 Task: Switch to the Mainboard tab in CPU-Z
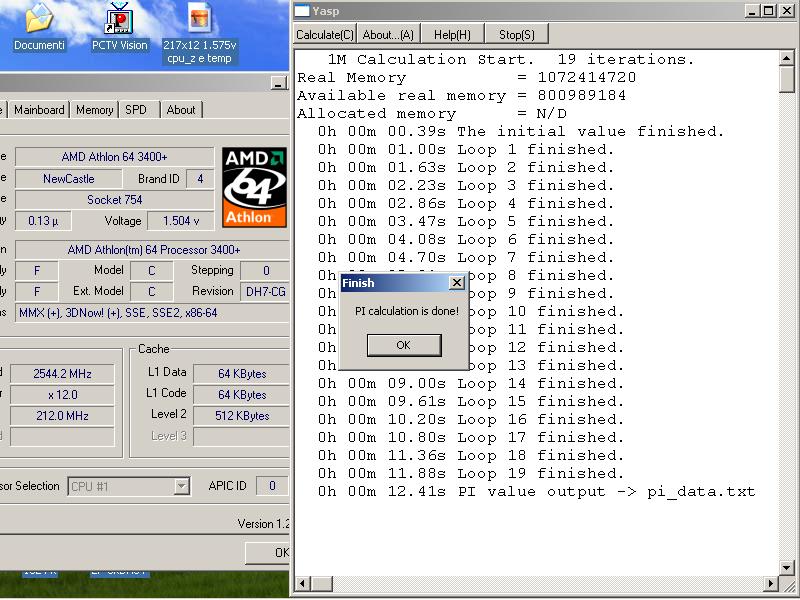click(39, 110)
